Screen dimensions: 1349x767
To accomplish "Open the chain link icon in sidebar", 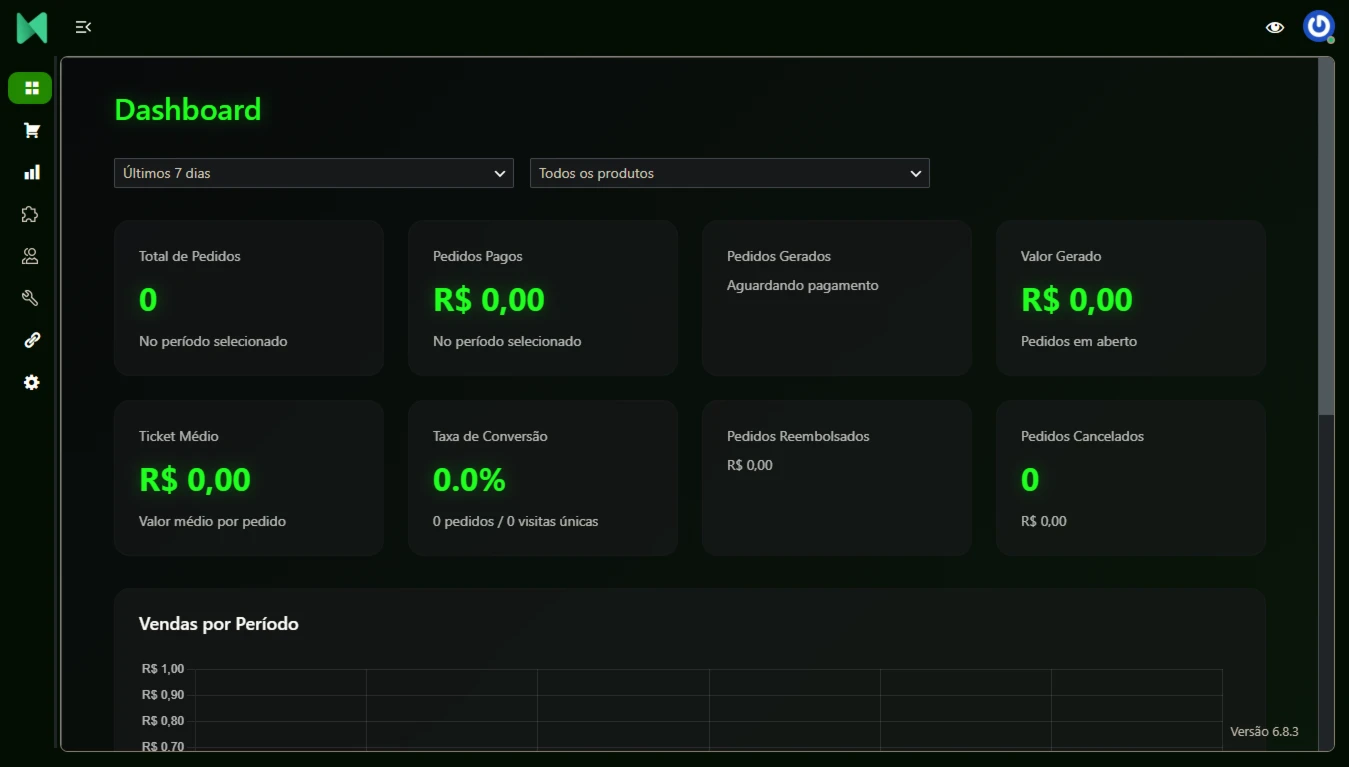I will click(31, 341).
